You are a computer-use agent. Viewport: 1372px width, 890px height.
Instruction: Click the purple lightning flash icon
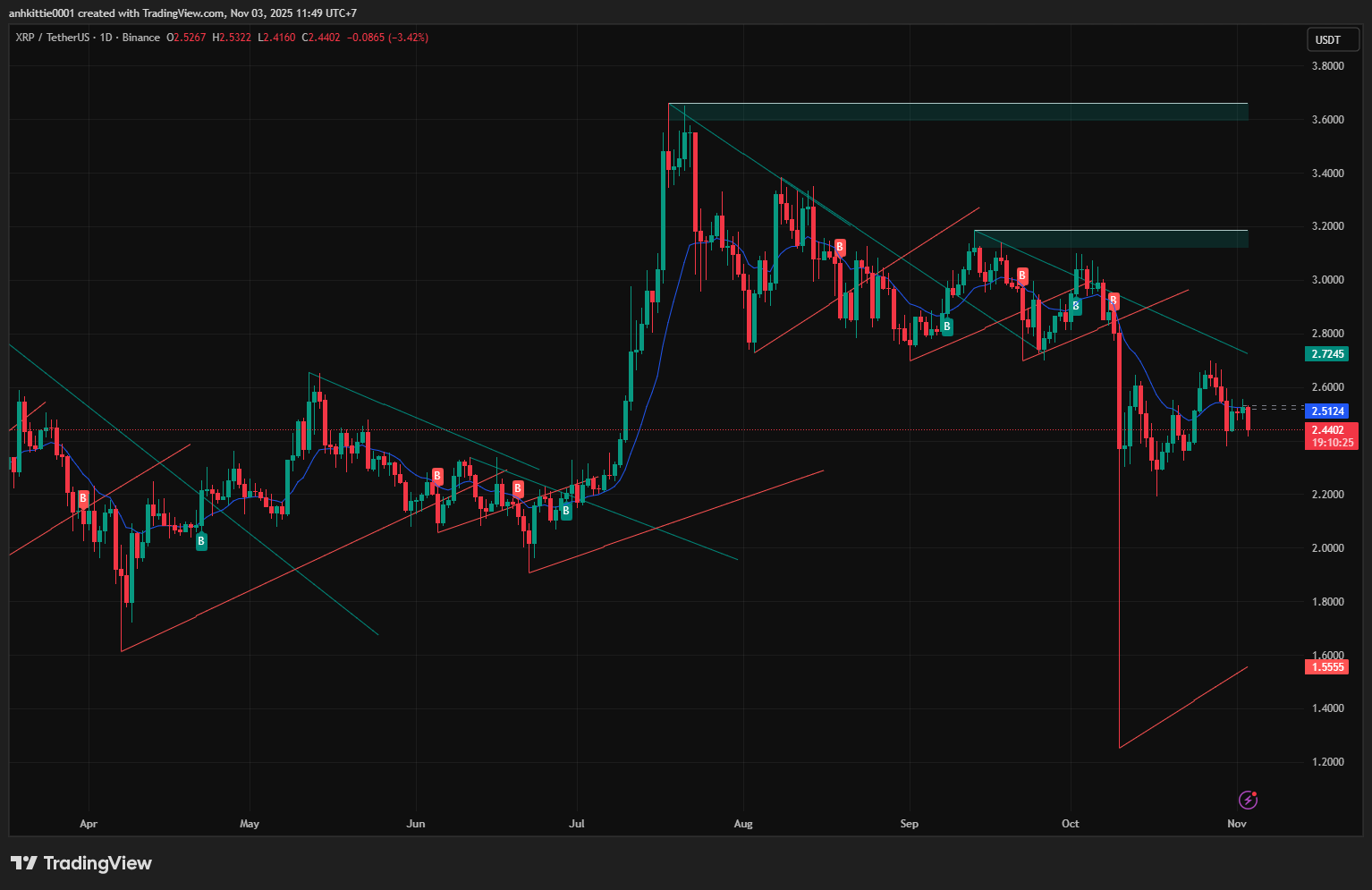1248,799
